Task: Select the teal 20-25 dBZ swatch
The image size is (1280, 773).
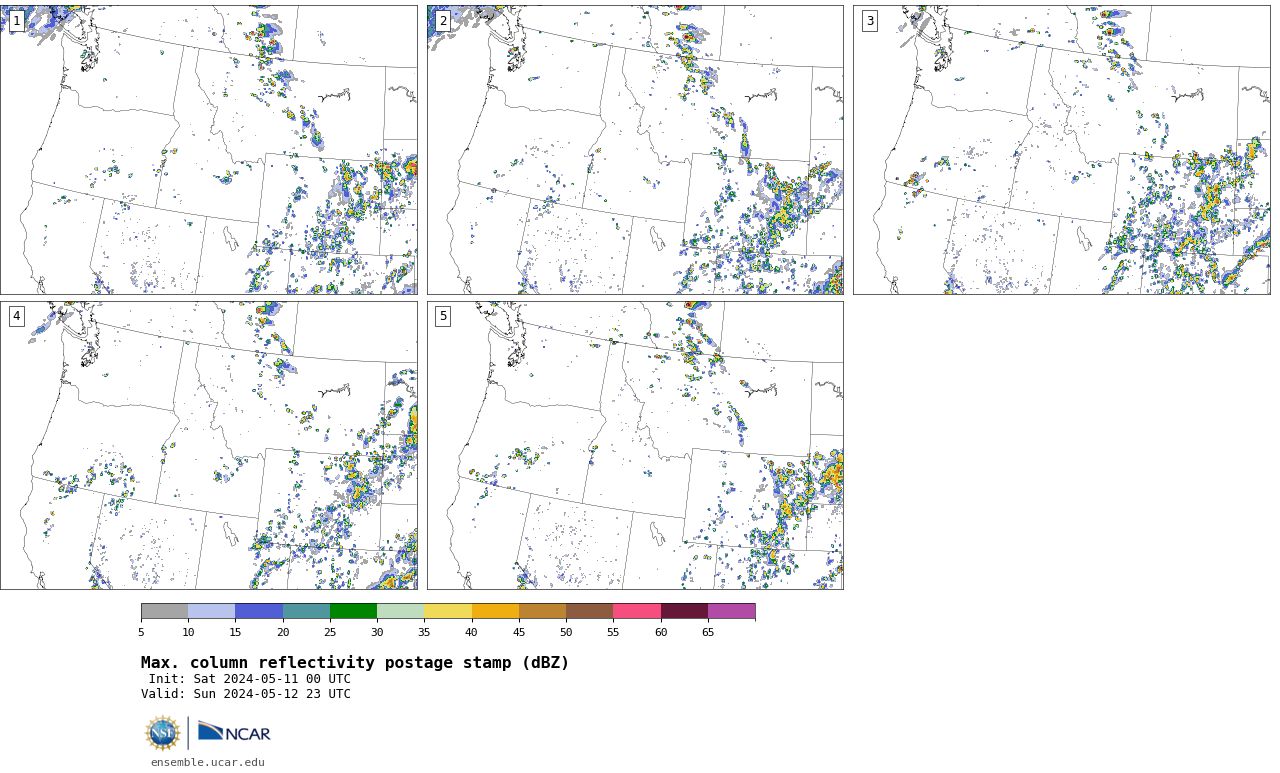Action: click(306, 611)
